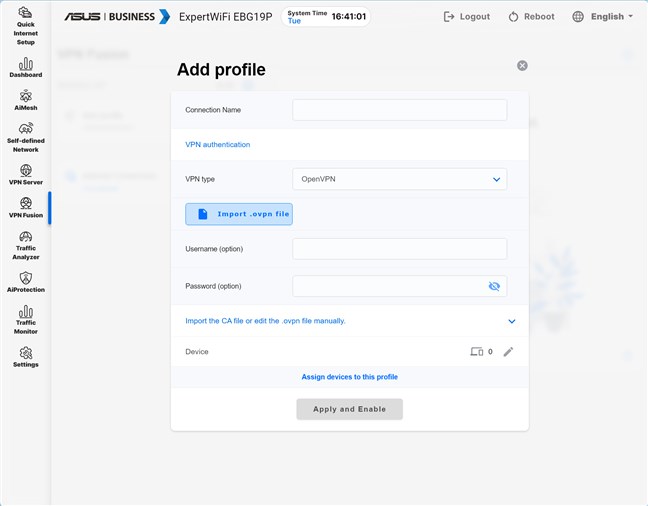Click the chevron beside CA file import
The height and width of the screenshot is (506, 648).
[512, 321]
